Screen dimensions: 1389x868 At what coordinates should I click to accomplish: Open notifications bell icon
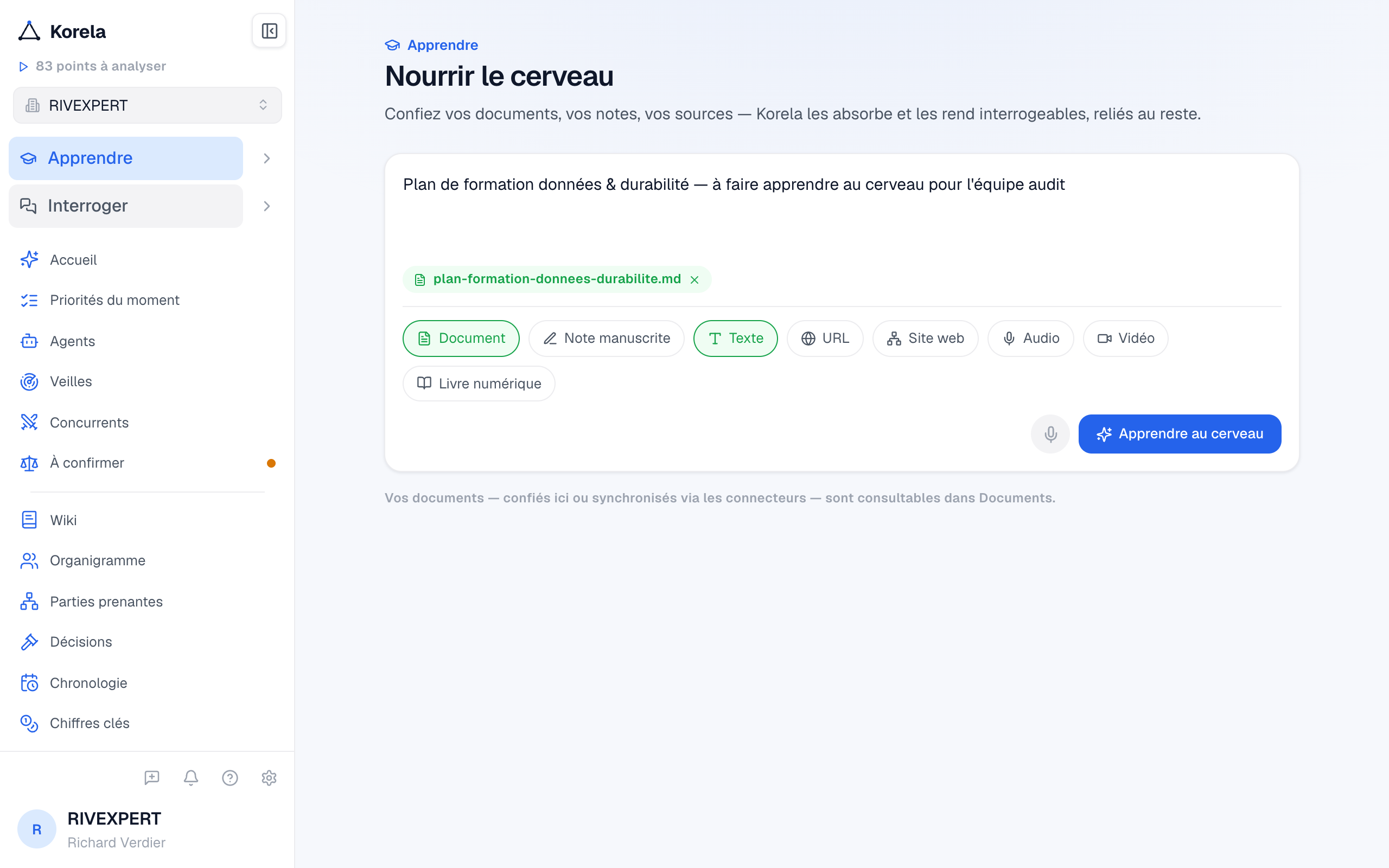(191, 778)
